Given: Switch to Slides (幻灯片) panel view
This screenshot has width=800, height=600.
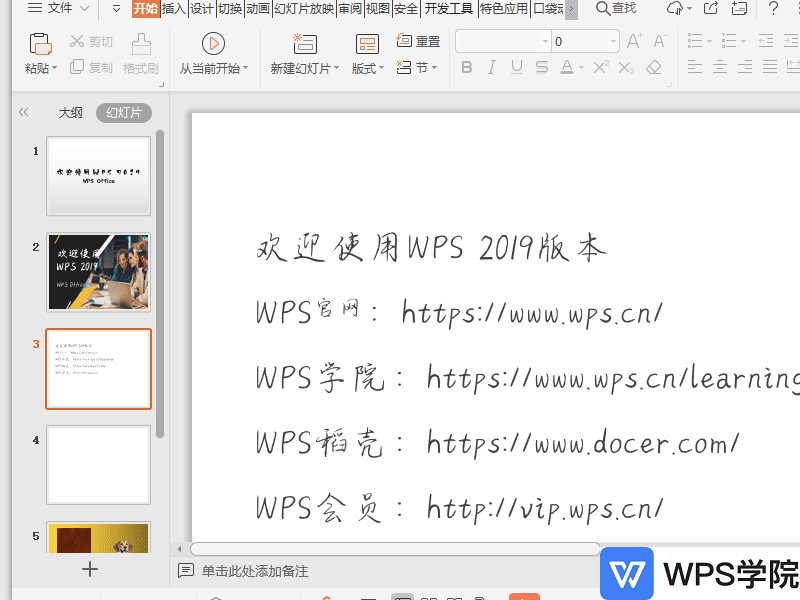Looking at the screenshot, I should pyautogui.click(x=124, y=113).
